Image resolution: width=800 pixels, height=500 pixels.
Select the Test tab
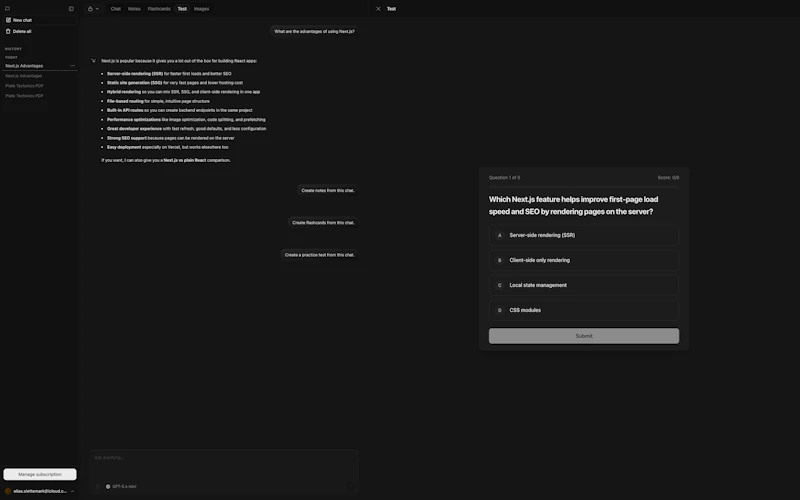point(182,9)
